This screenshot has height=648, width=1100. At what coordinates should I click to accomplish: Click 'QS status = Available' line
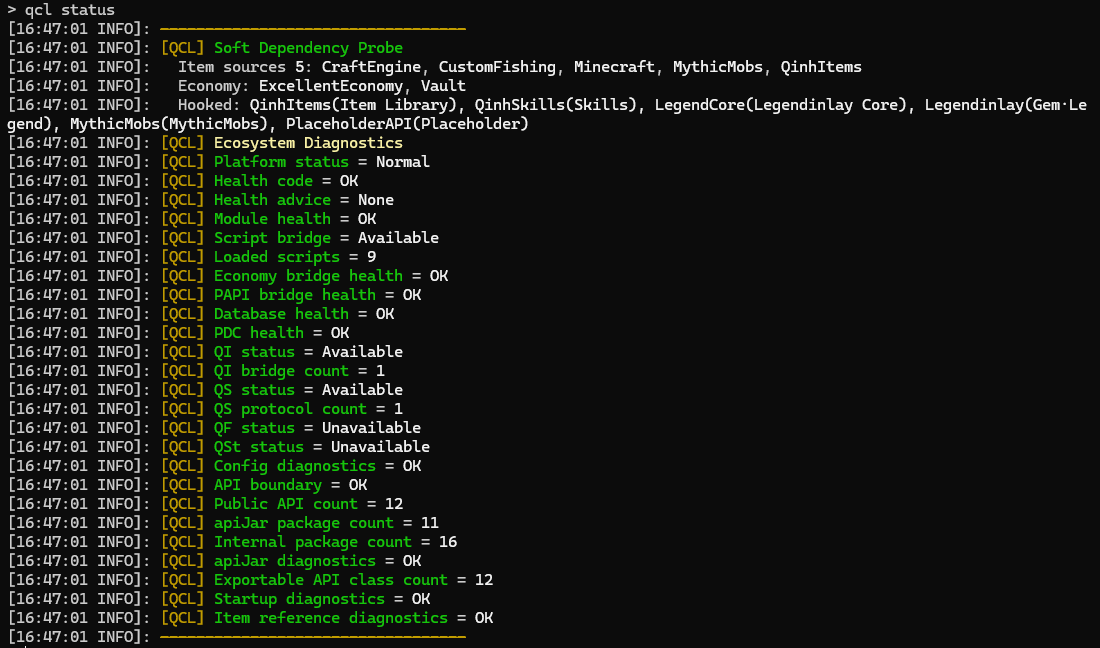[x=309, y=389]
